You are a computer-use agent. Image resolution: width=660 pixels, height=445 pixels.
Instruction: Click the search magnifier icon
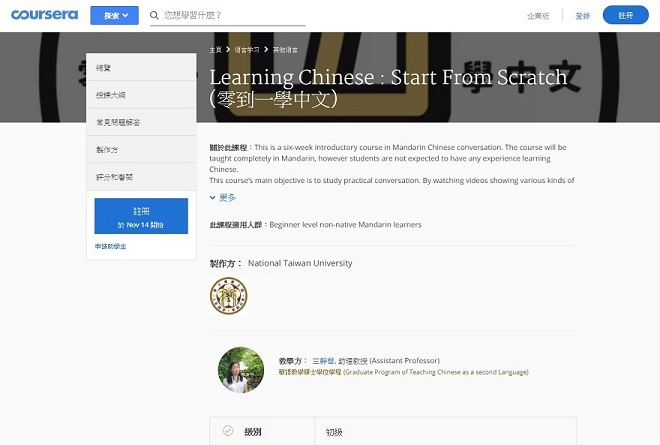[154, 16]
